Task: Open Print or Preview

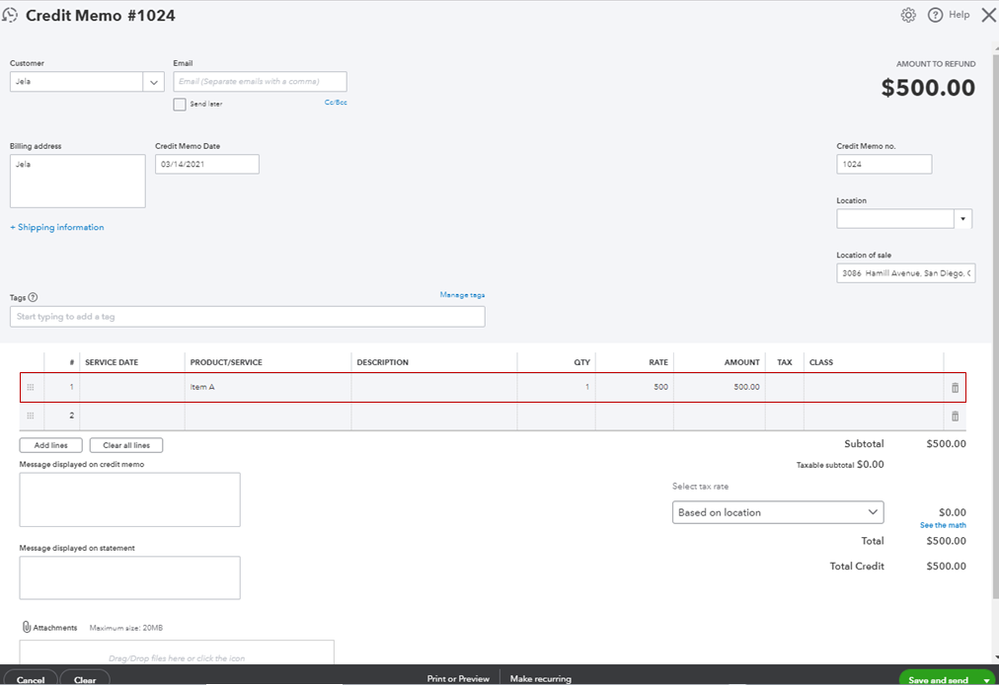Action: (458, 679)
